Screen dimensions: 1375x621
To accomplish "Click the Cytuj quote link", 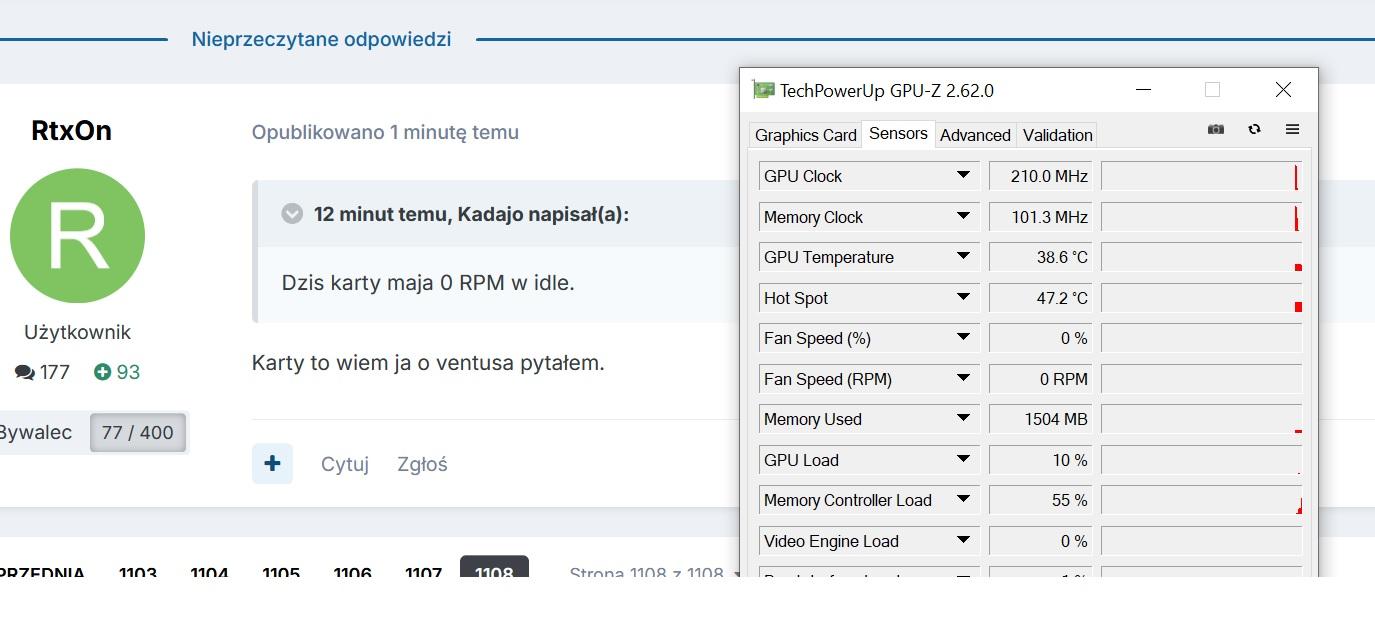I will [345, 464].
